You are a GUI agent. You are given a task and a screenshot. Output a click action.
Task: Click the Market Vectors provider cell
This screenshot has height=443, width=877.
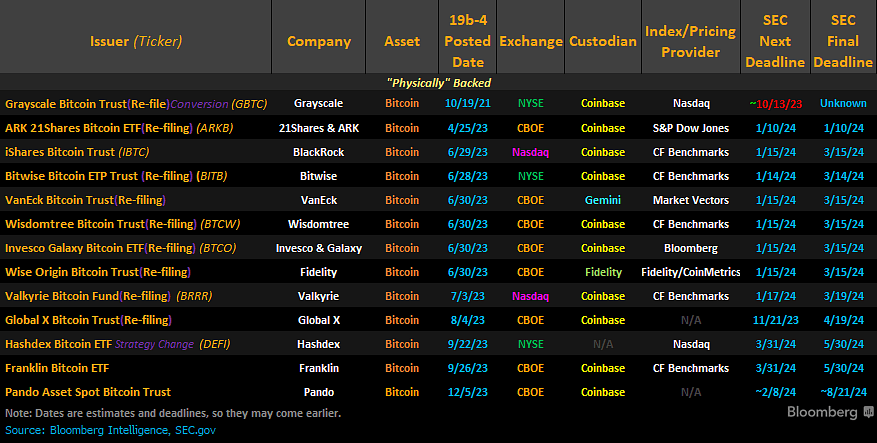pyautogui.click(x=690, y=200)
